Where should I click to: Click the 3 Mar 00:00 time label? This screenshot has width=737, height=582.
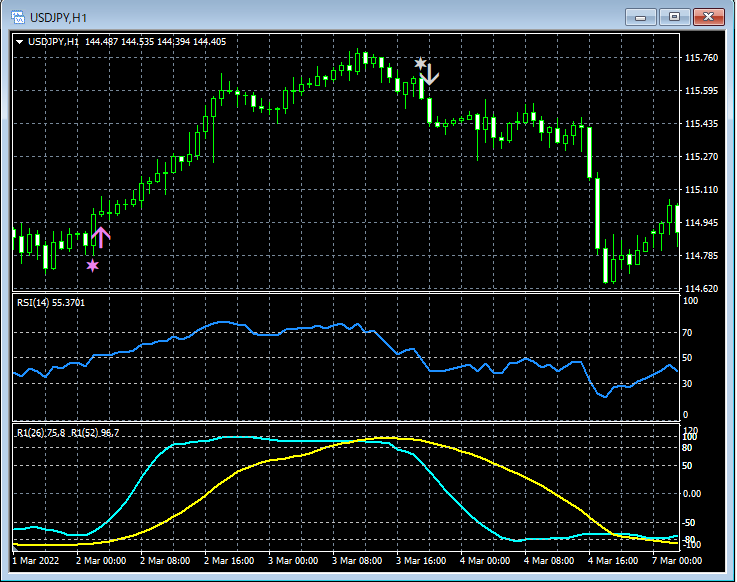292,561
